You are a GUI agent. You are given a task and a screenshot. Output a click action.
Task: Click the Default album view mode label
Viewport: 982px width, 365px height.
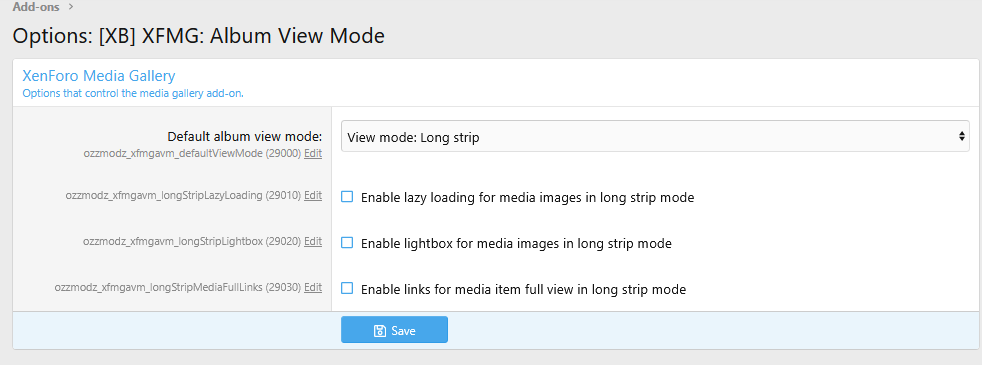[244, 136]
